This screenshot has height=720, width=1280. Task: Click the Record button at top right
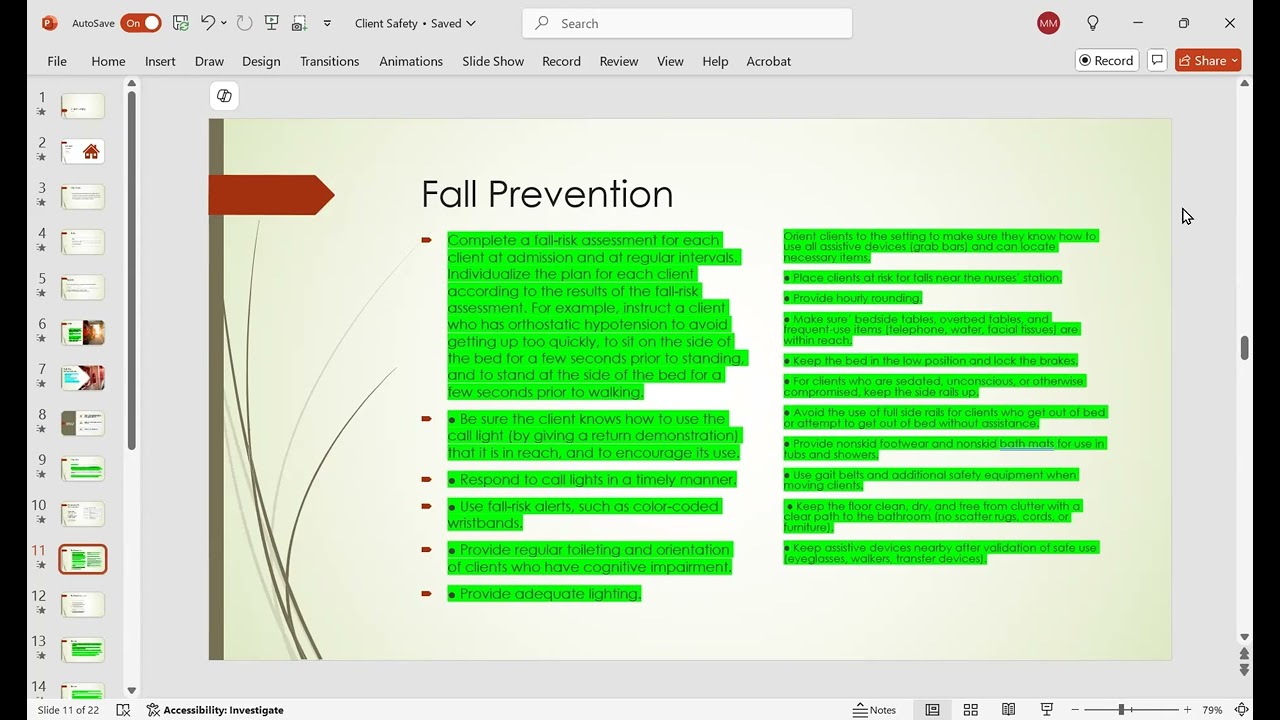point(1105,61)
